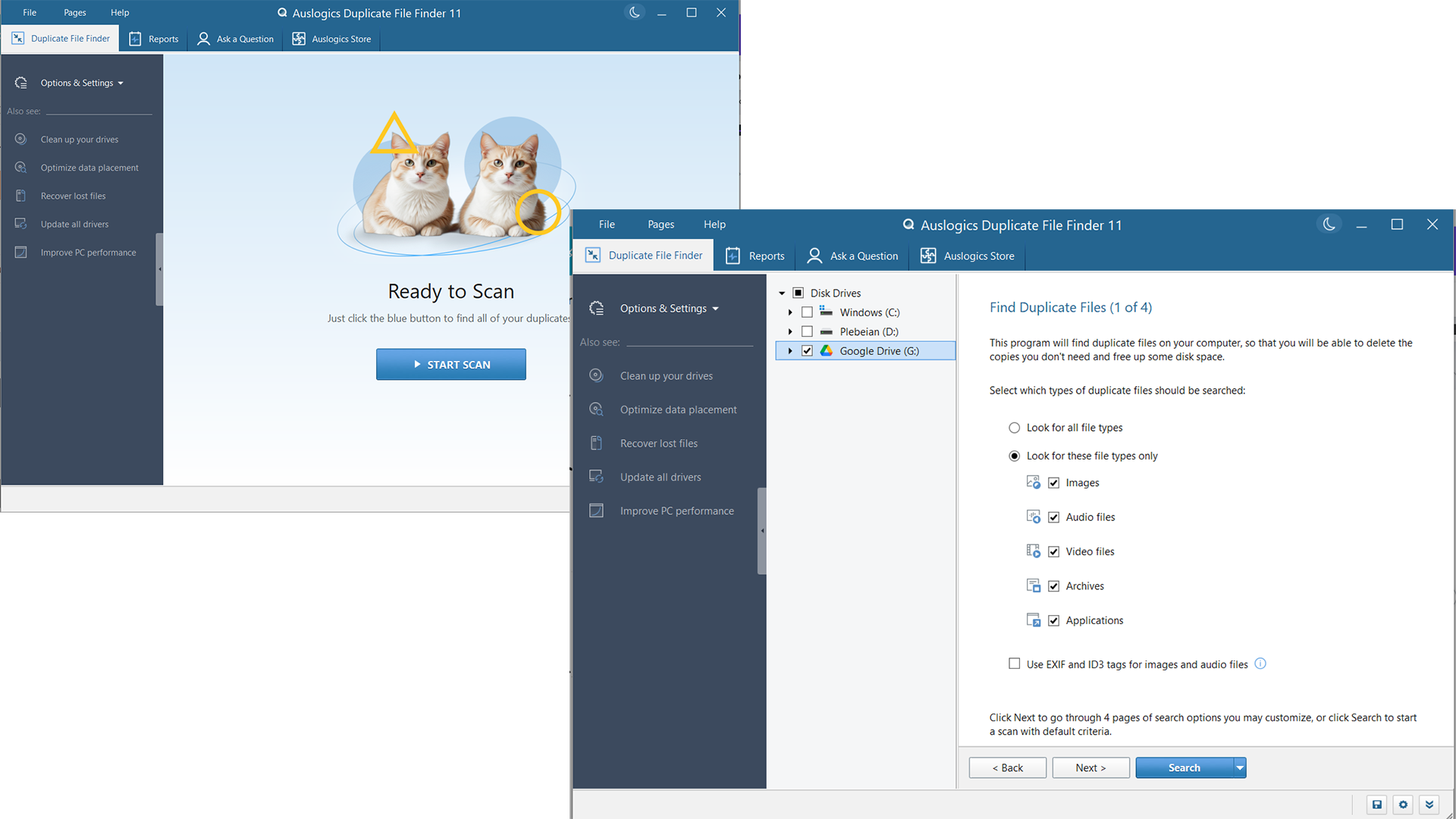1456x819 pixels.
Task: Open the Pages menu
Action: (x=661, y=224)
